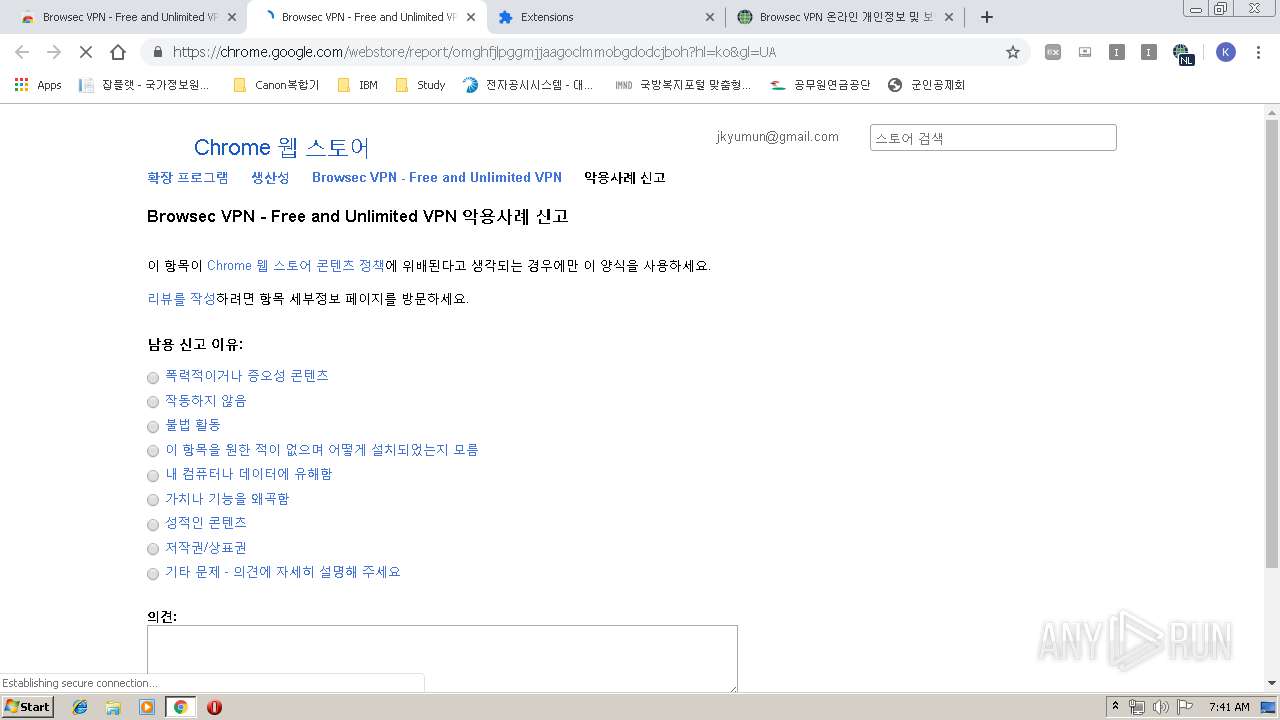Viewport: 1280px width, 720px height.
Task: Close the Extensions tab
Action: [710, 17]
